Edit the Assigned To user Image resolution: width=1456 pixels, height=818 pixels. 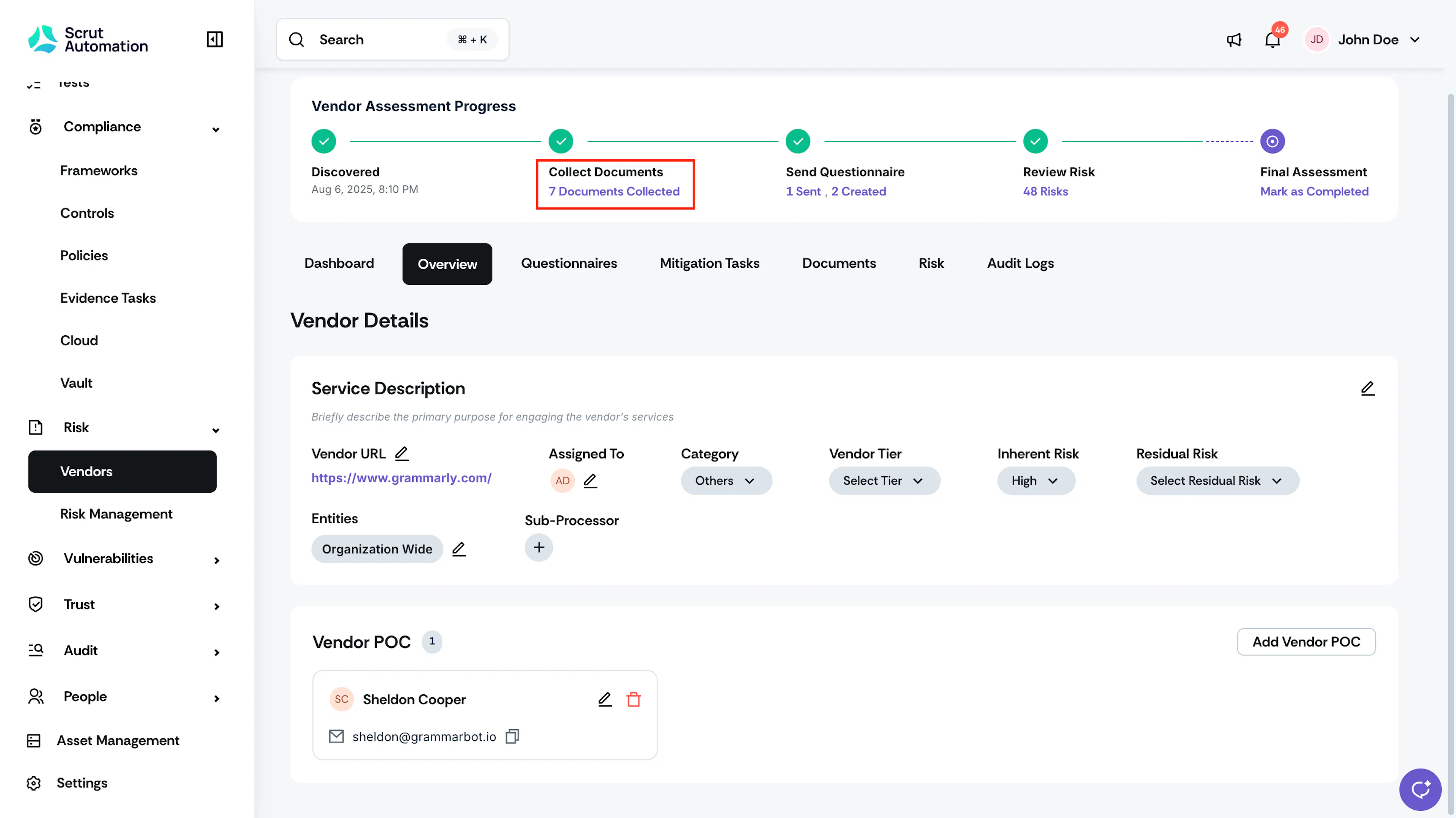tap(590, 480)
